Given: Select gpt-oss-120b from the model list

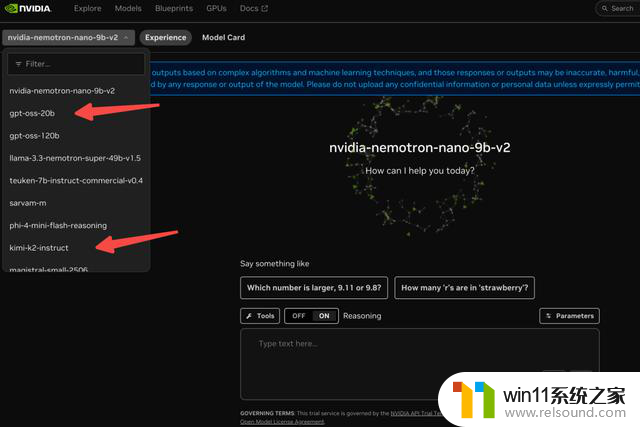Looking at the screenshot, I should point(76,136).
